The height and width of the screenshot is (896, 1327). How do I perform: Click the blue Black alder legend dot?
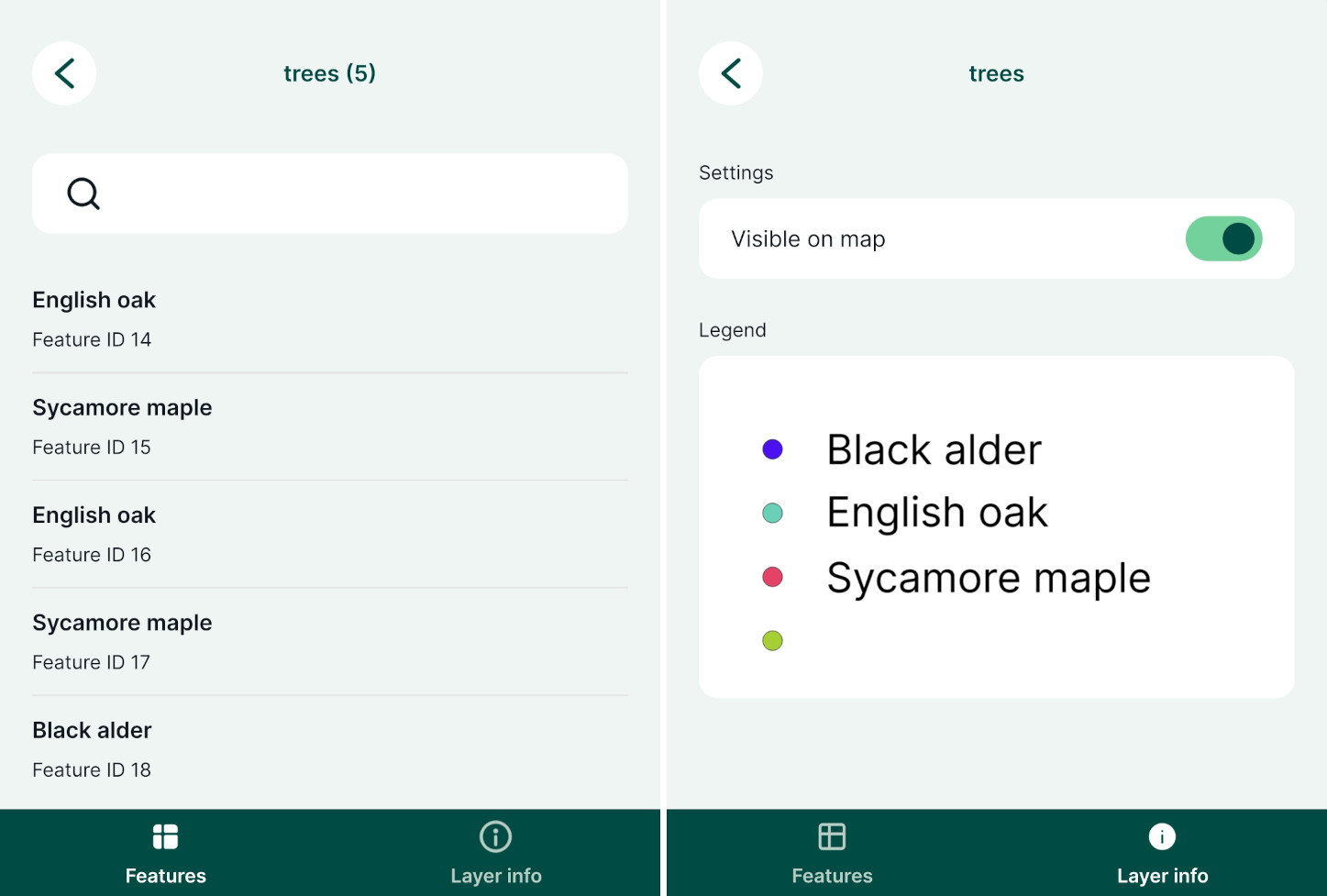(772, 449)
